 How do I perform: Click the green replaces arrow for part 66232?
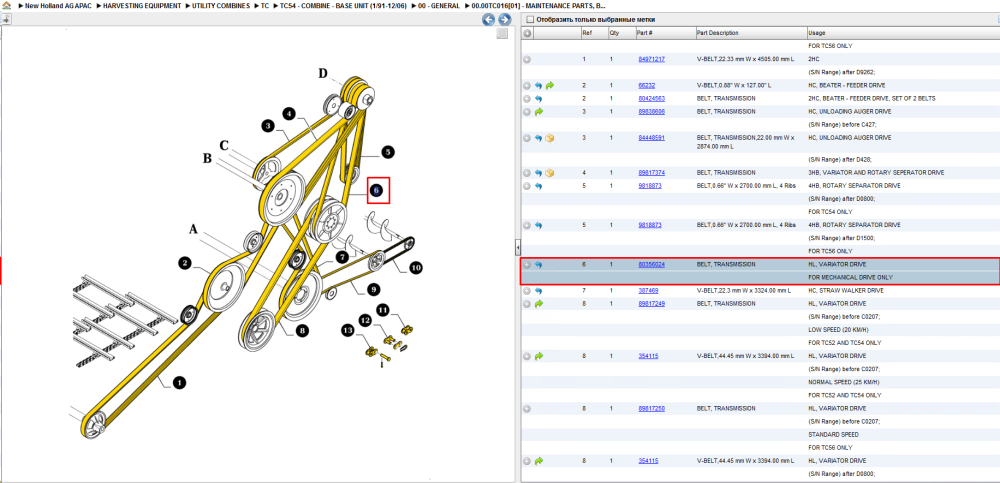pyautogui.click(x=549, y=85)
